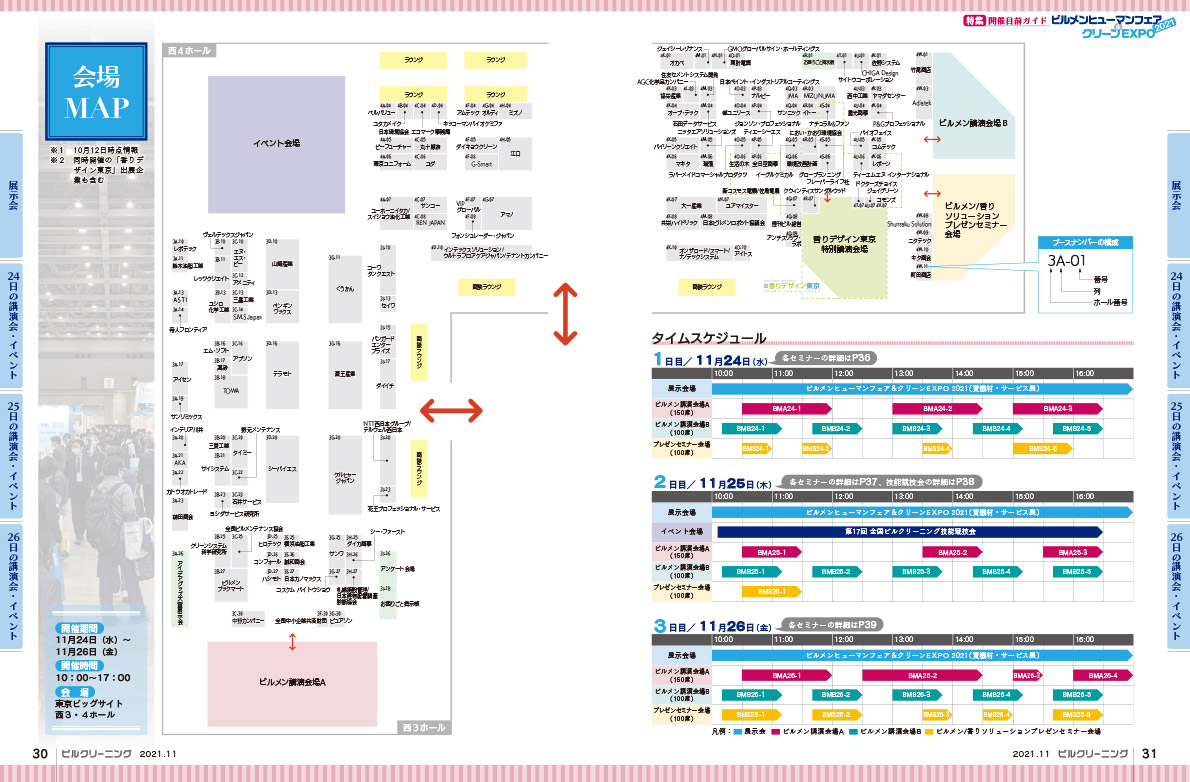The width and height of the screenshot is (1190, 782).
Task: Select the BMA26-1 session block
Action: point(786,675)
